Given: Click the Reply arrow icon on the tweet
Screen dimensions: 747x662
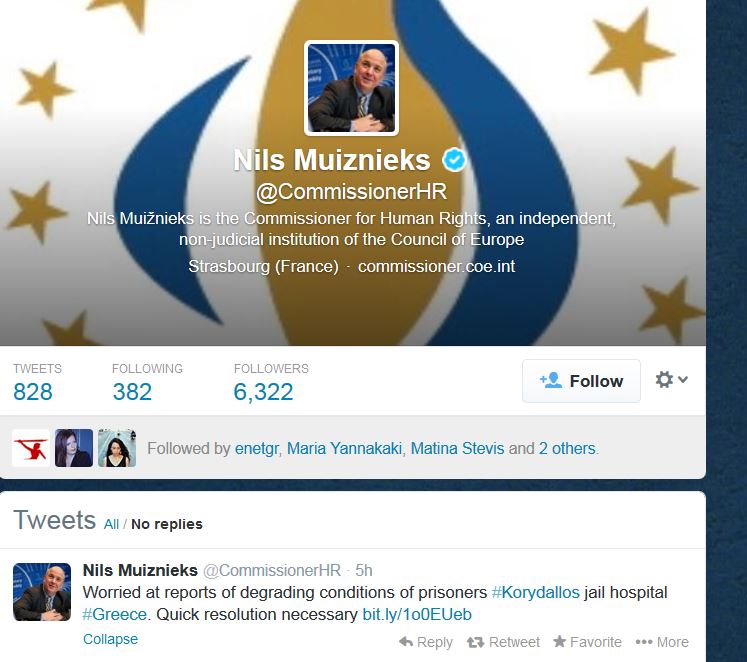Looking at the screenshot, I should coord(405,642).
